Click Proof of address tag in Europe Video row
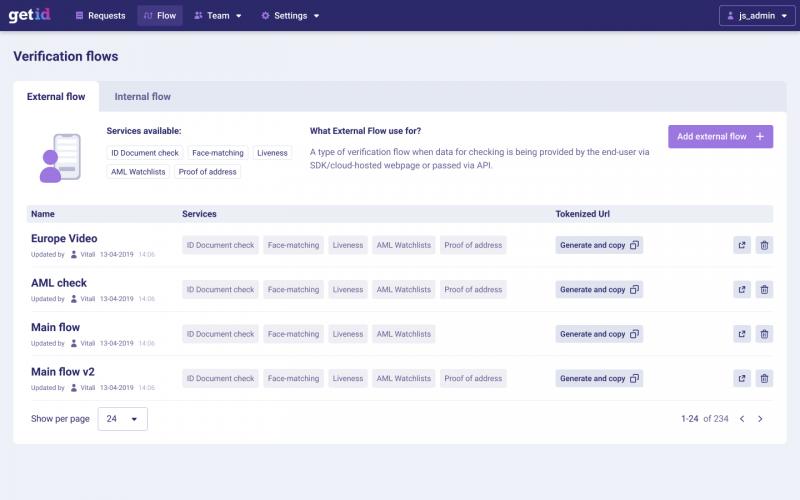This screenshot has height=500, width=800. pyautogui.click(x=473, y=245)
